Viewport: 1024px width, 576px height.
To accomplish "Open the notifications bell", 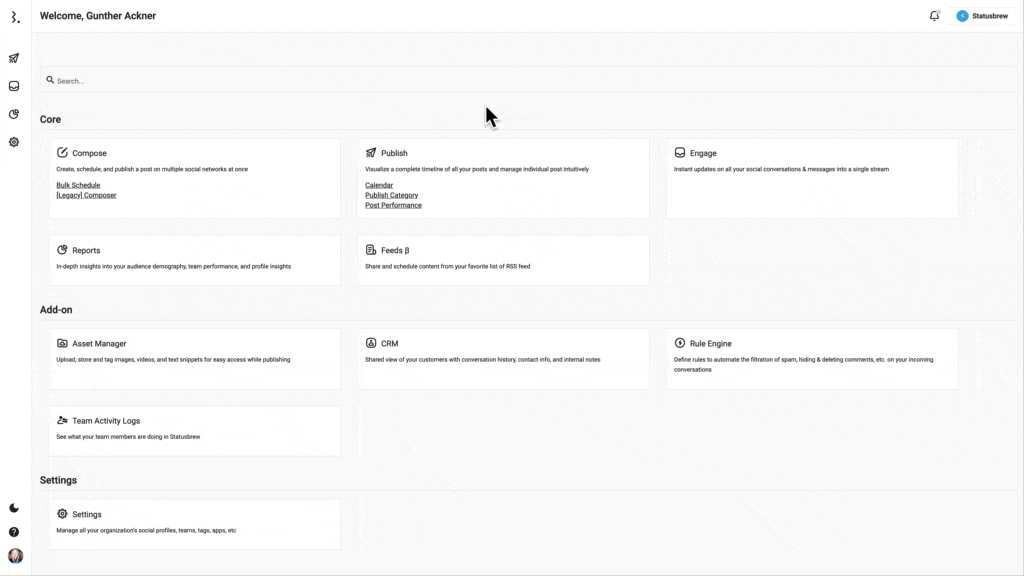I will pyautogui.click(x=934, y=16).
